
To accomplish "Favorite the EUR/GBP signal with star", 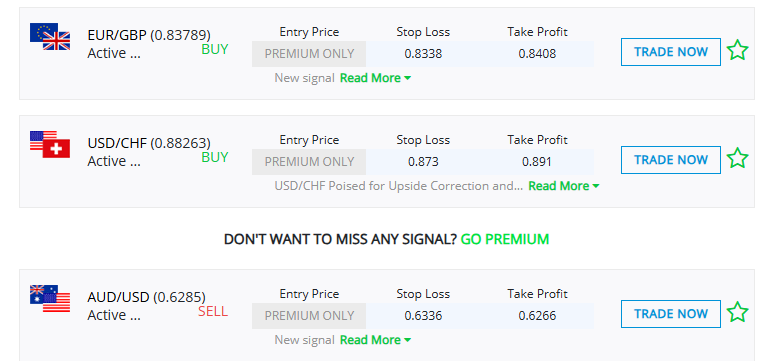I will click(737, 51).
